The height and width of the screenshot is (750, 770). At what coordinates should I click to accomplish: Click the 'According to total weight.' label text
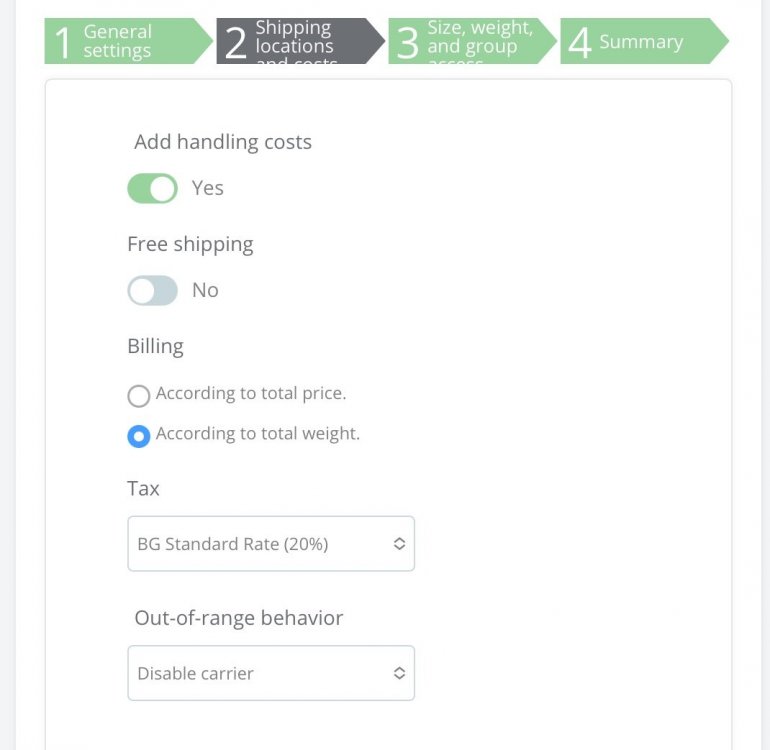click(x=258, y=434)
